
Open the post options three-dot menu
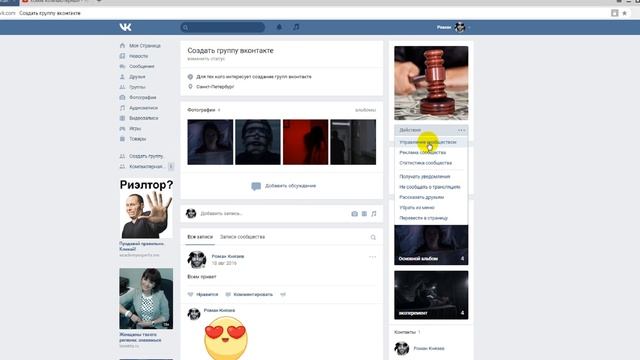[372, 257]
